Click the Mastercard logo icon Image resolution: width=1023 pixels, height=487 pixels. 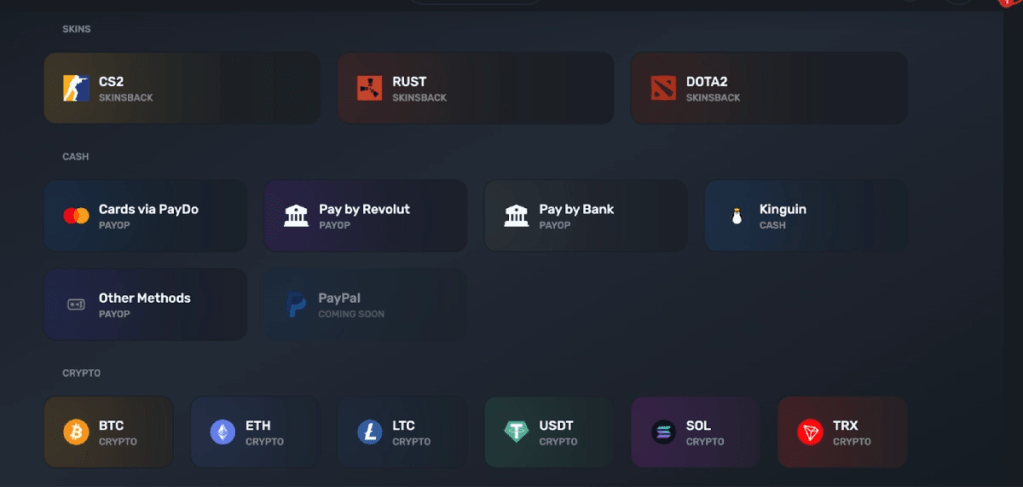(76, 216)
